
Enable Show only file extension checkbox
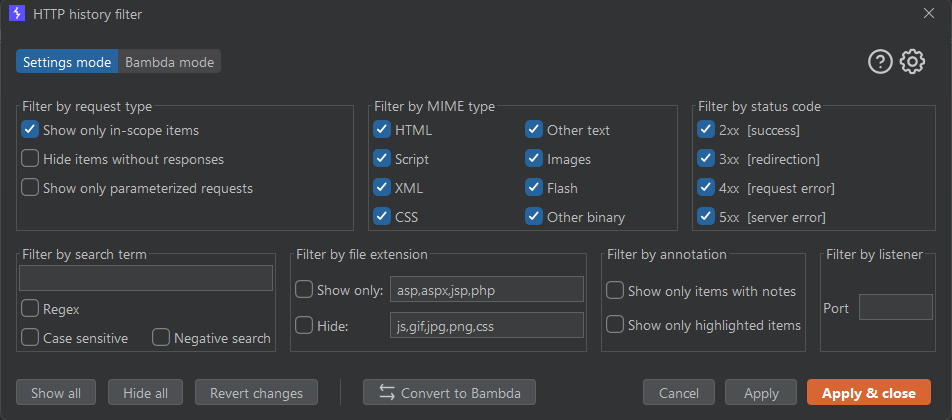point(304,290)
